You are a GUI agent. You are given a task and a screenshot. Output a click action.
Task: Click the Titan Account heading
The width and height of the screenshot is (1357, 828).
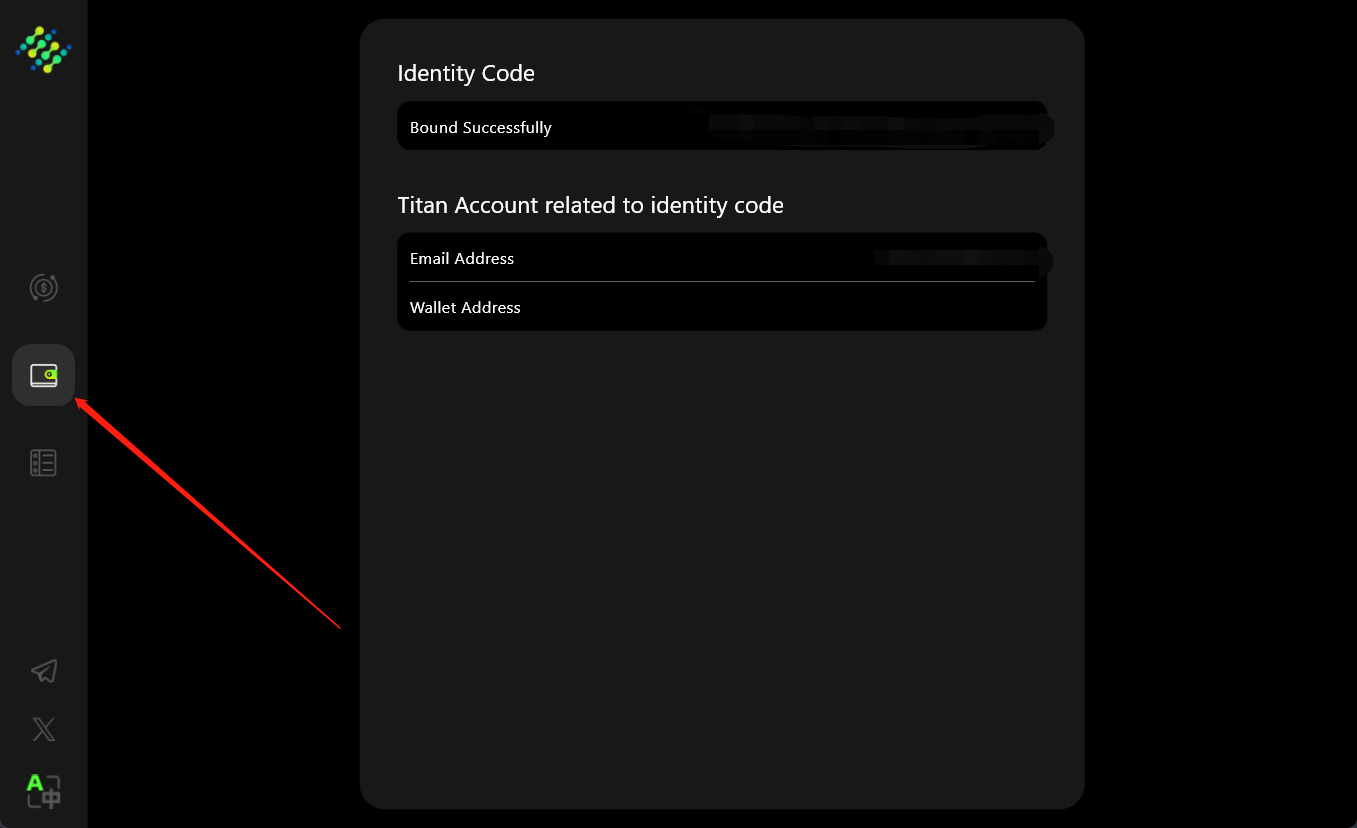[x=590, y=205]
